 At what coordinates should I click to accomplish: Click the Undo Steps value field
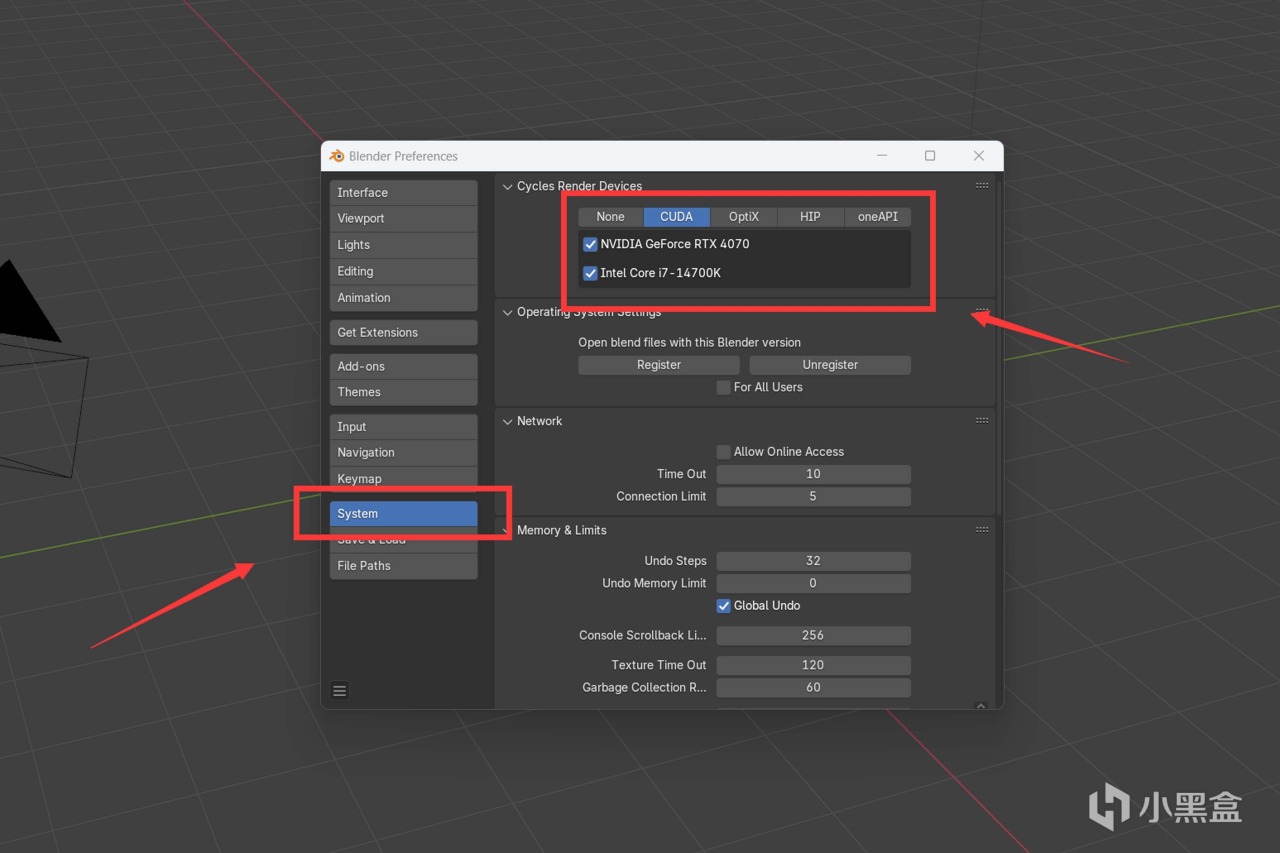click(813, 561)
